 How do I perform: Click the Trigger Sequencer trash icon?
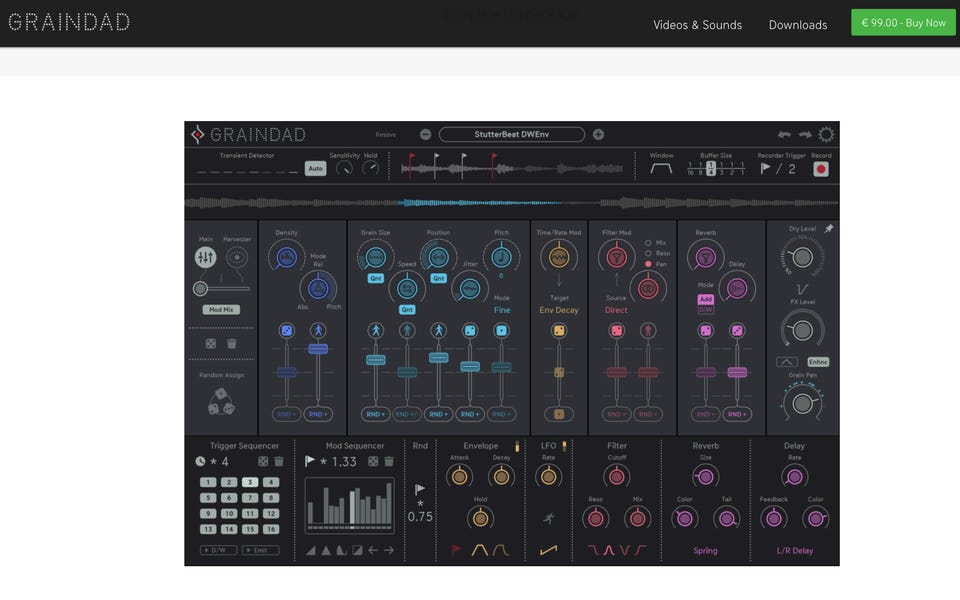pyautogui.click(x=279, y=462)
